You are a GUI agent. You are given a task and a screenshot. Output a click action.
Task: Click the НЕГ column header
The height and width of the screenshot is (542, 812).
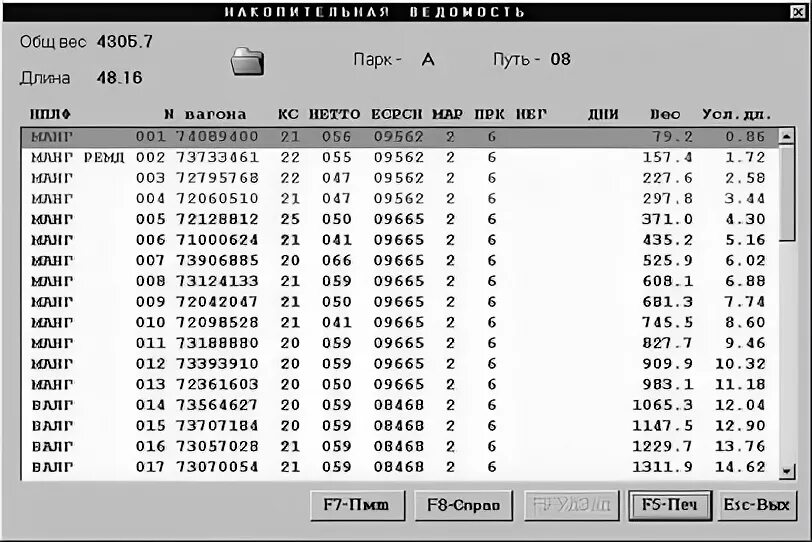tap(531, 114)
